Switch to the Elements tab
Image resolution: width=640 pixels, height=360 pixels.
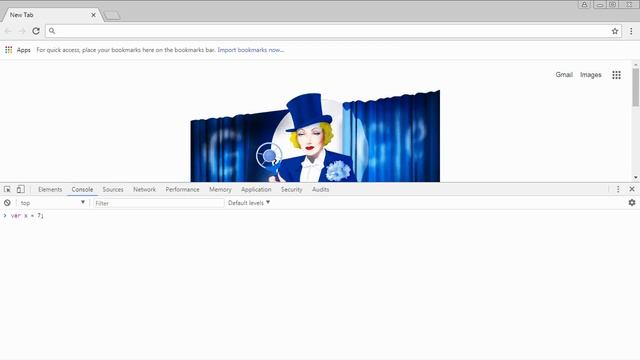tap(50, 189)
